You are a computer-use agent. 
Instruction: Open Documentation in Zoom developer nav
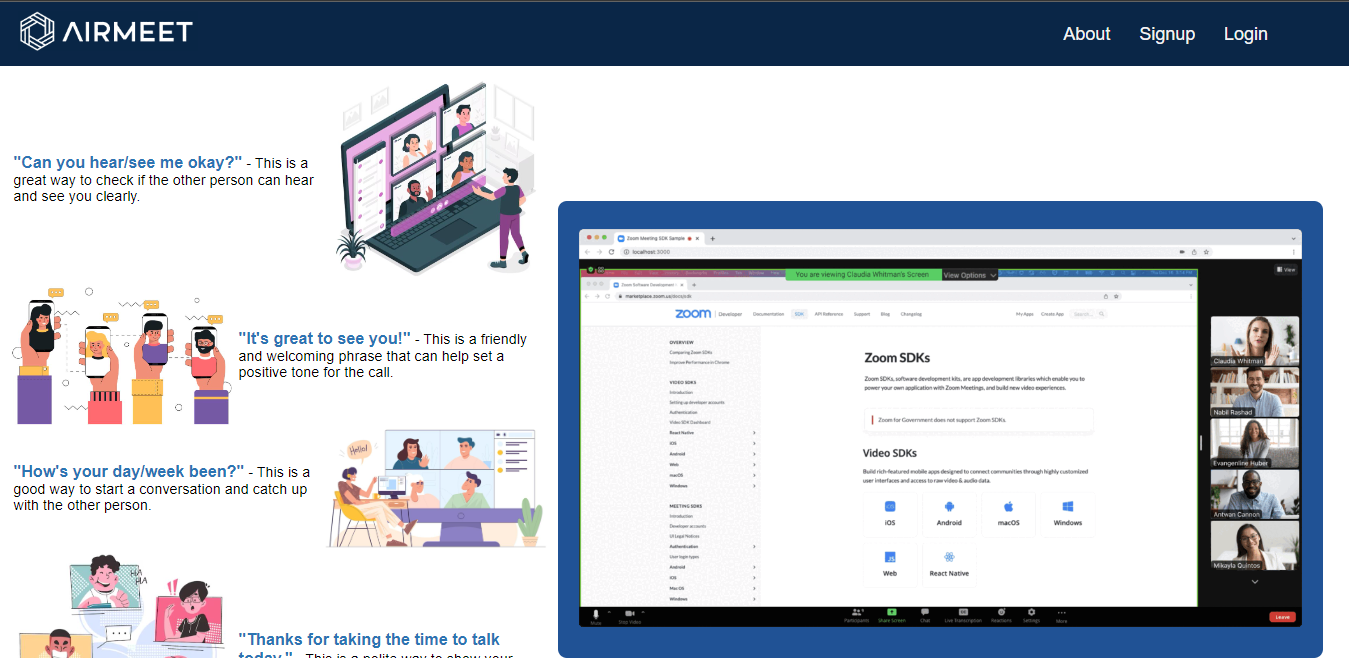[768, 314]
